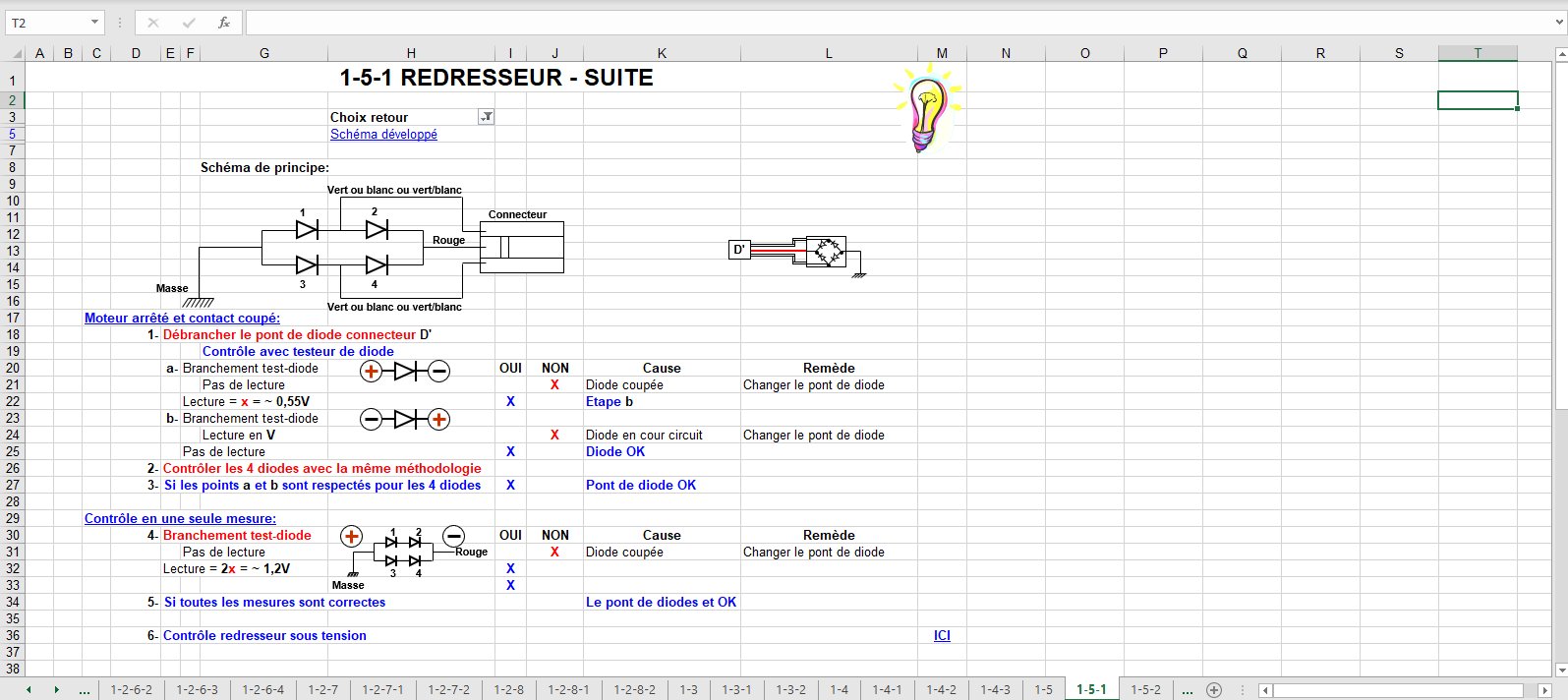
Task: Select the Diode en cour circuit cell
Action: coord(644,436)
